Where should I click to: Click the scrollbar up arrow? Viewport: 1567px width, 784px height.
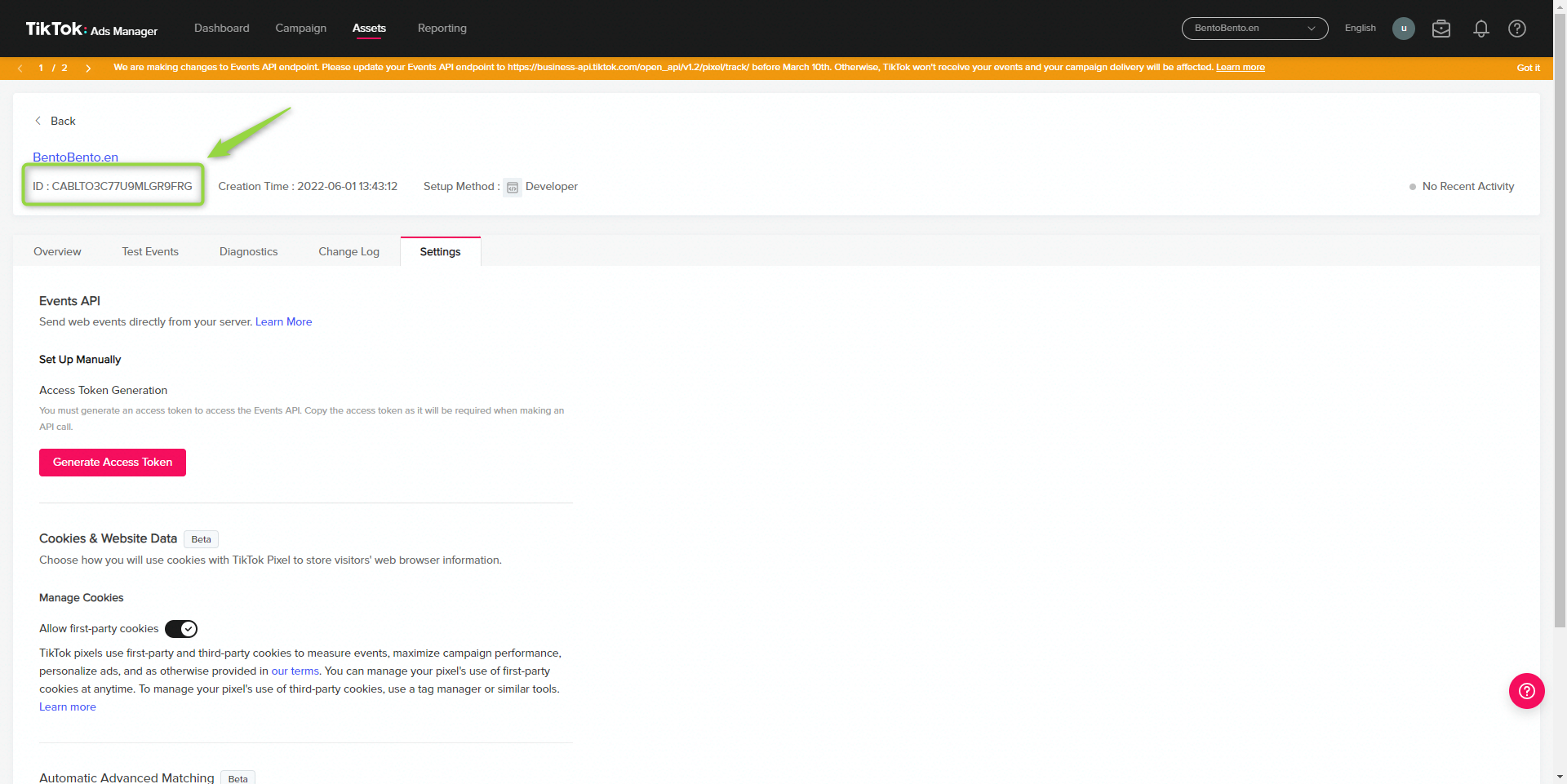point(1560,5)
